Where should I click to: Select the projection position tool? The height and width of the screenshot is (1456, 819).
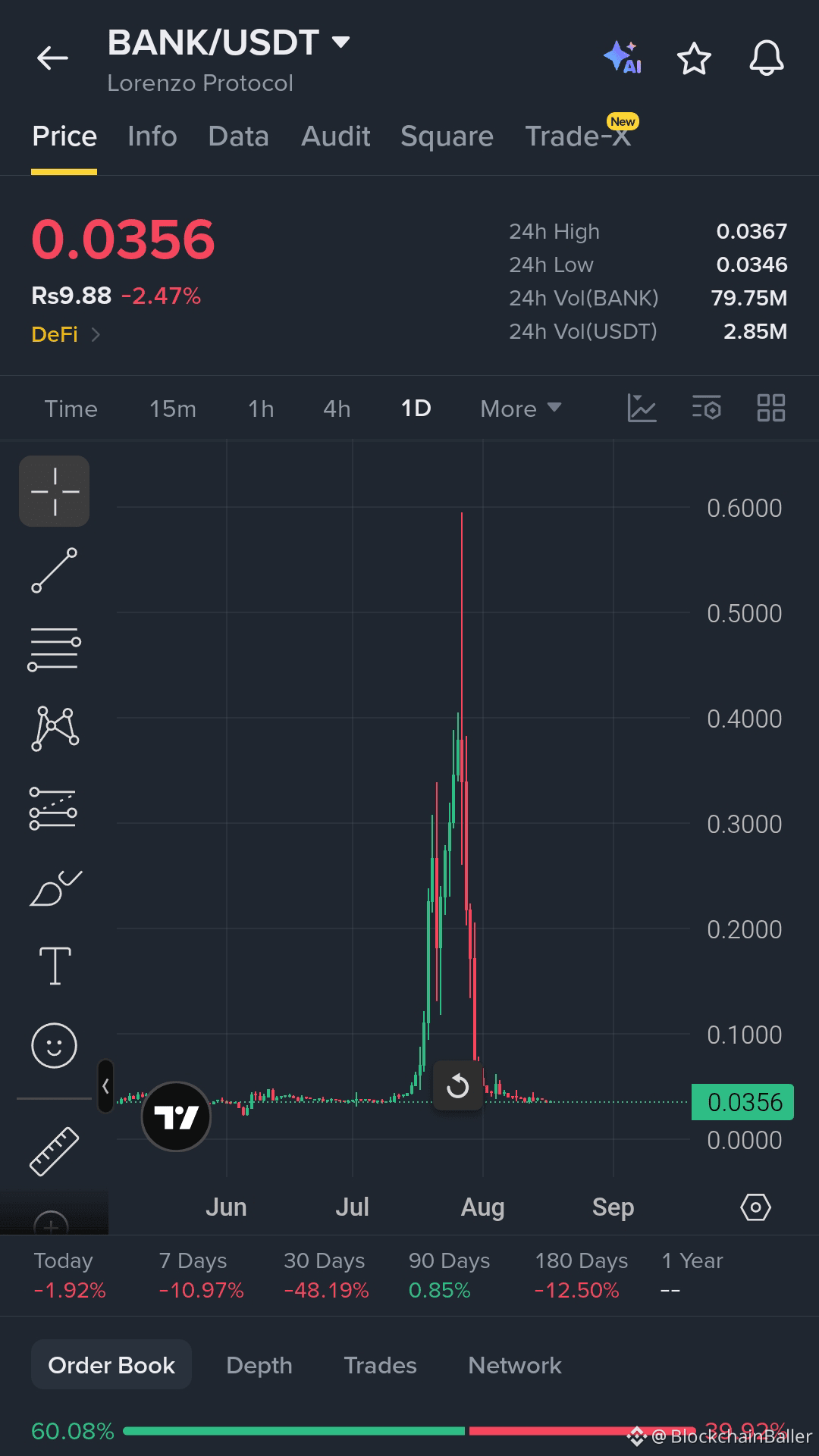[x=53, y=808]
